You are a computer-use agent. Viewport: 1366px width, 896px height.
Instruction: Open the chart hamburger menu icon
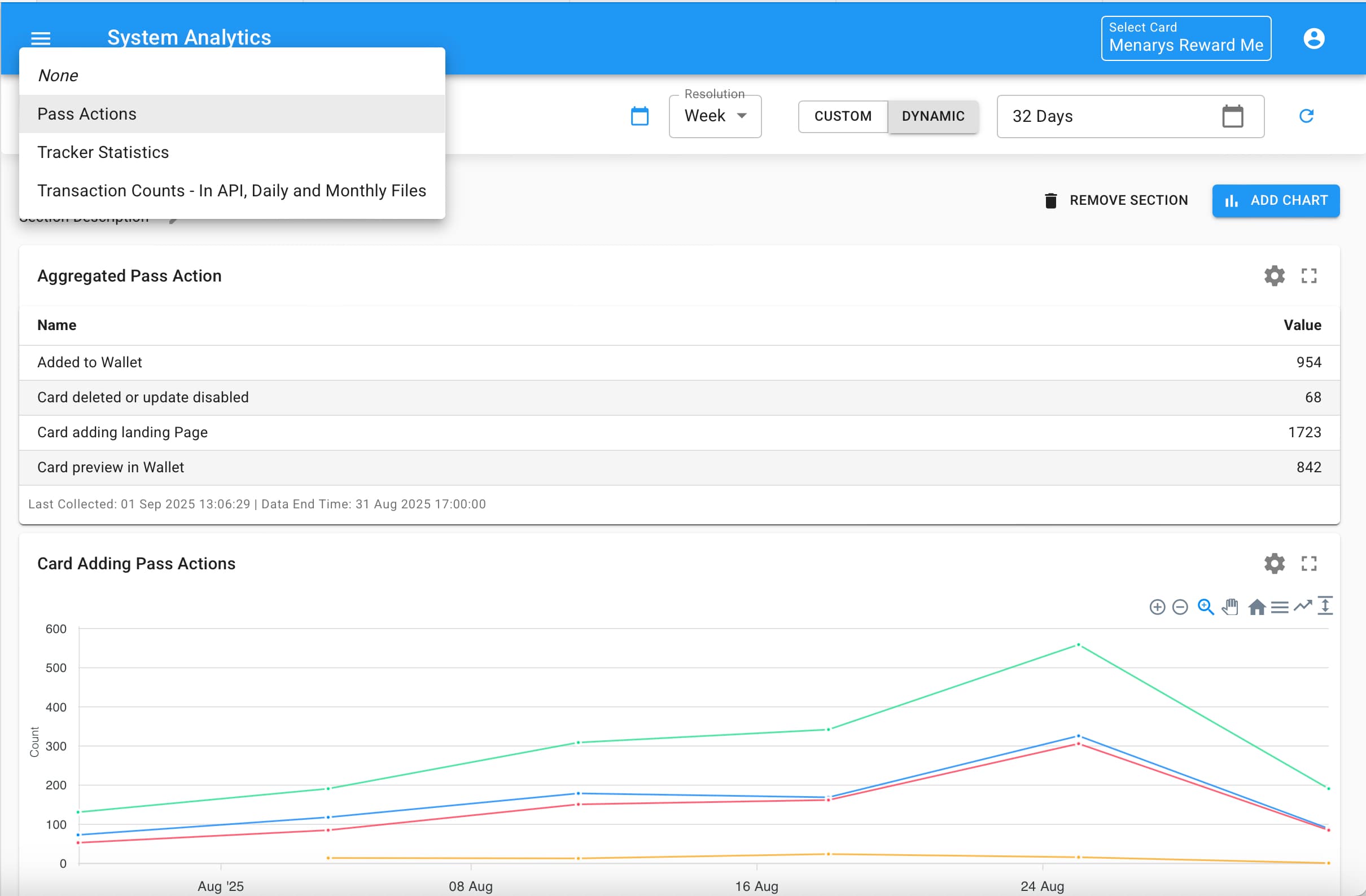(1280, 607)
